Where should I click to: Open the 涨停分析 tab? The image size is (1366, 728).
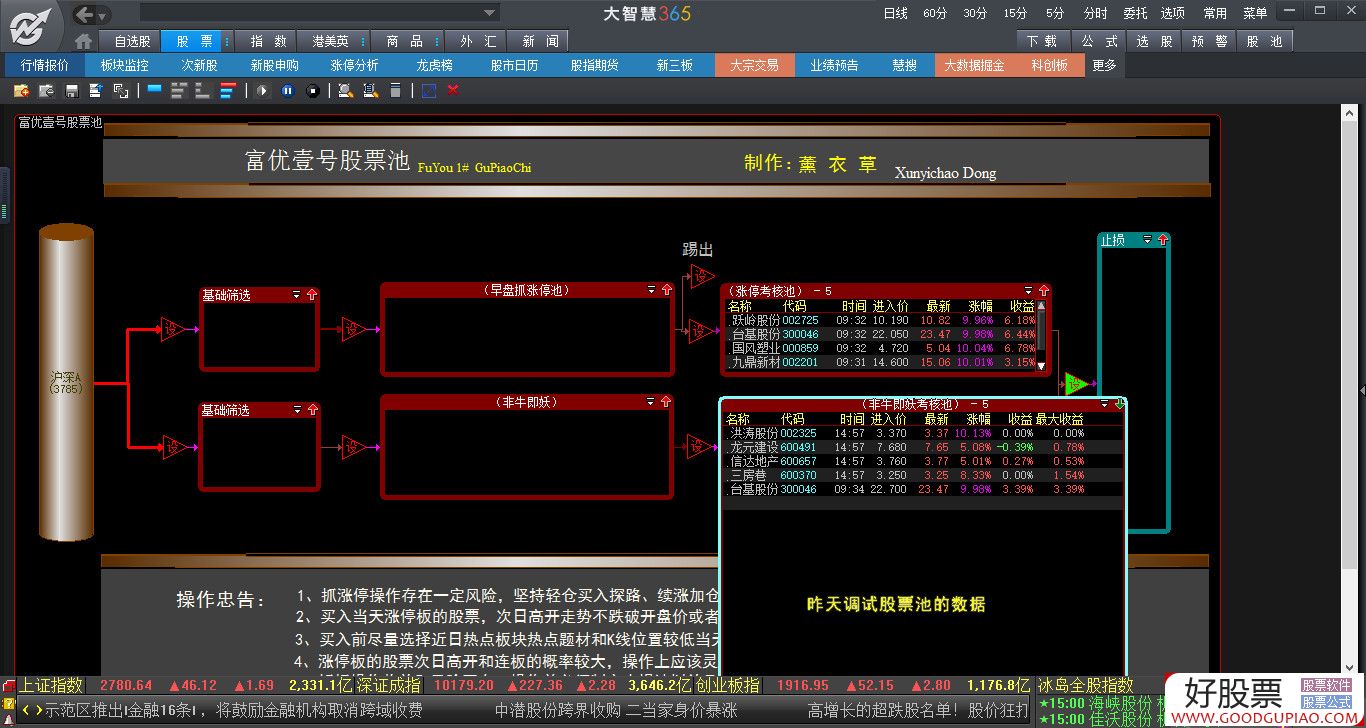tap(355, 65)
